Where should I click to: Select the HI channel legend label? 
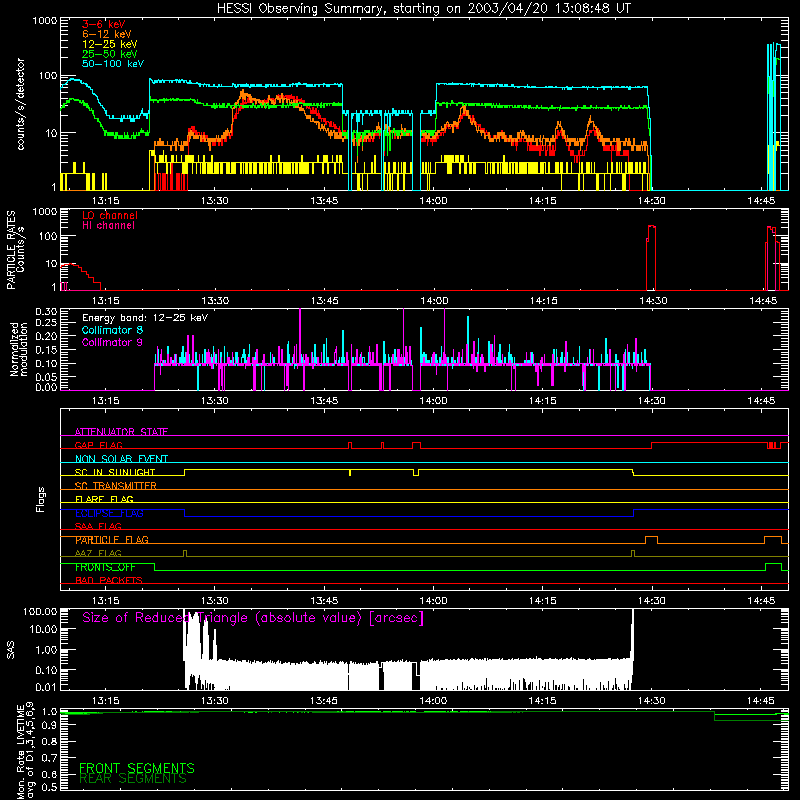(x=108, y=225)
